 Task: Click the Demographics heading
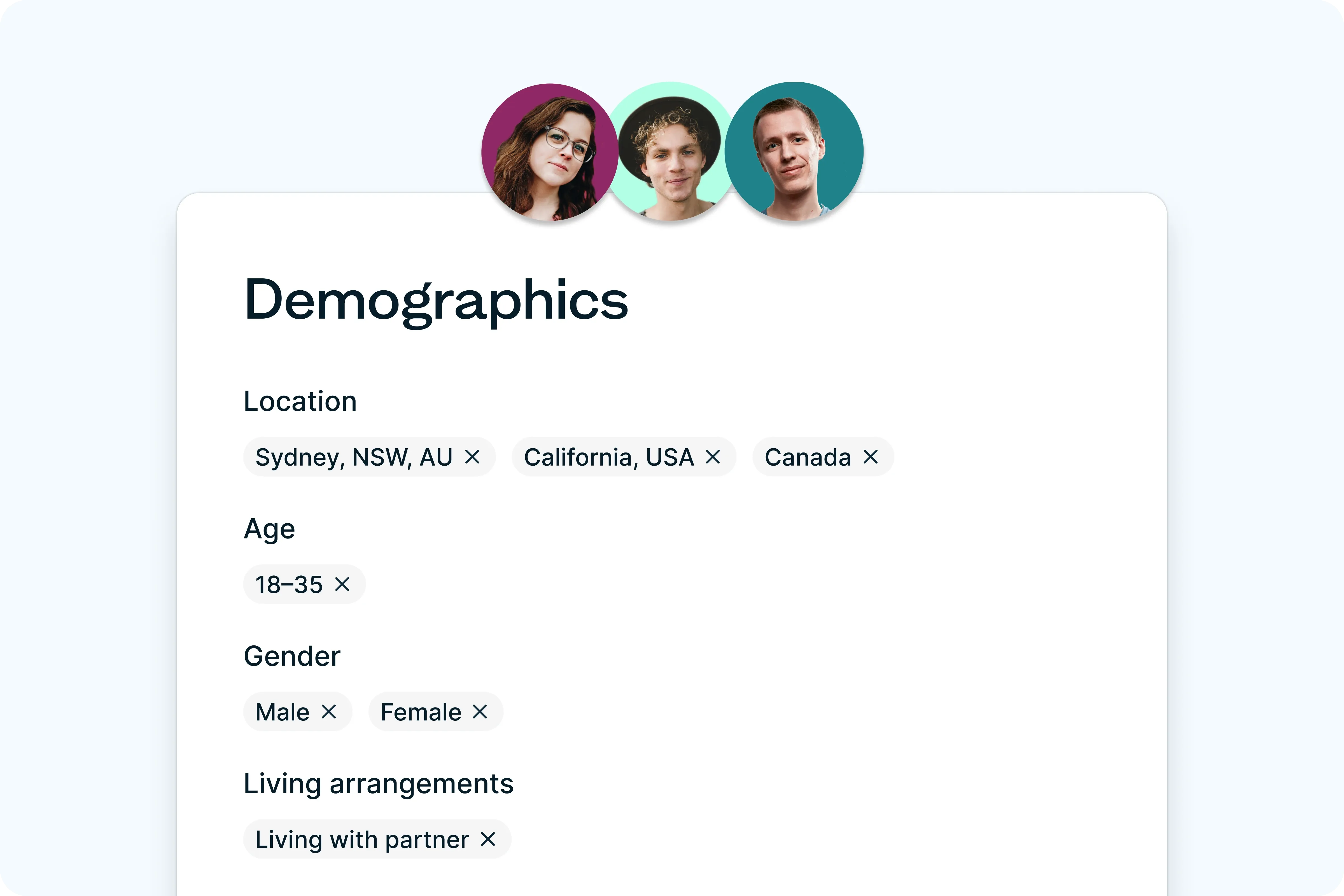pos(436,300)
